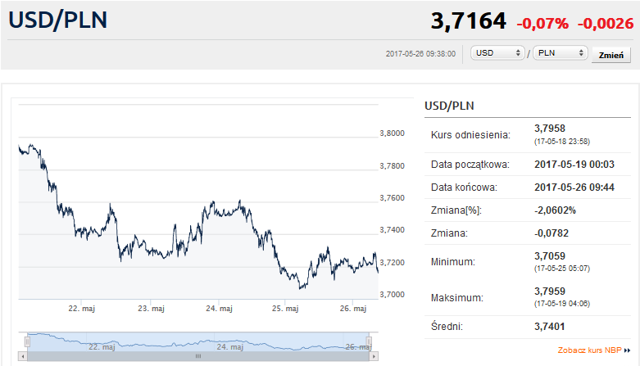This screenshot has width=640, height=366.
Task: Click the current rate 3,7164
Action: click(x=469, y=21)
